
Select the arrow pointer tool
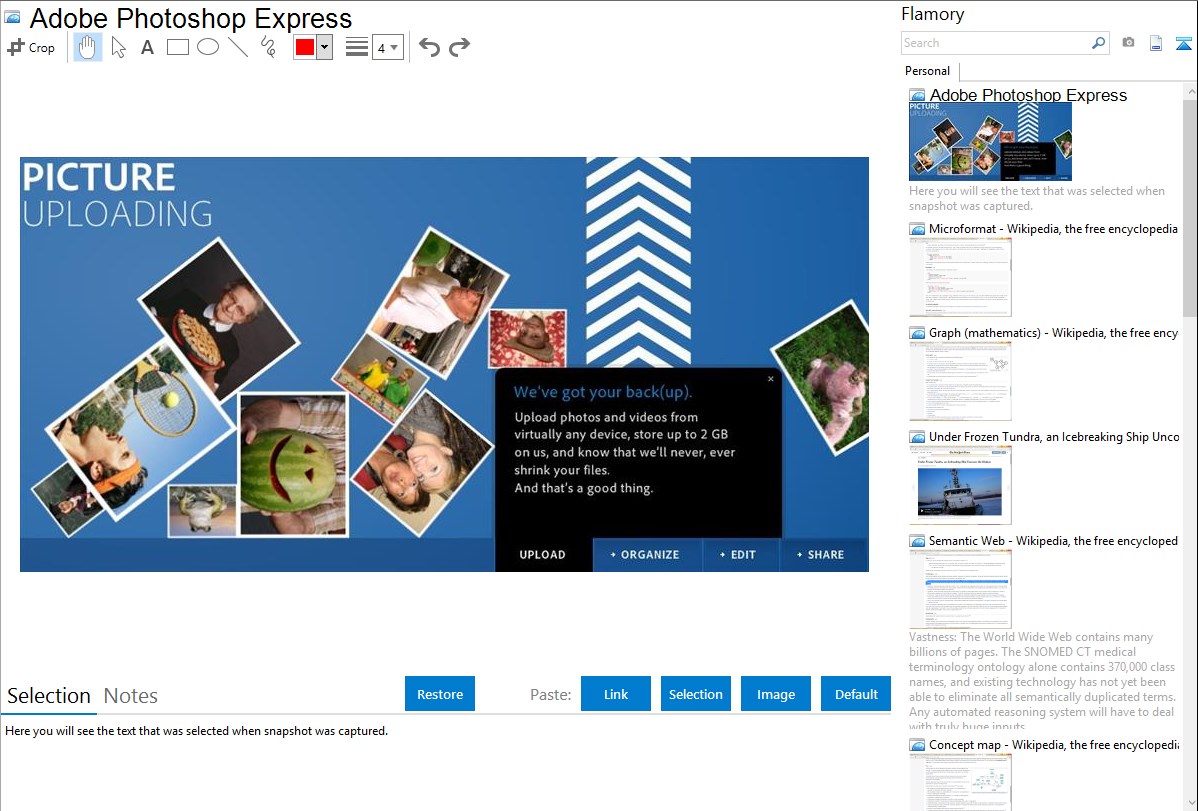tap(118, 47)
